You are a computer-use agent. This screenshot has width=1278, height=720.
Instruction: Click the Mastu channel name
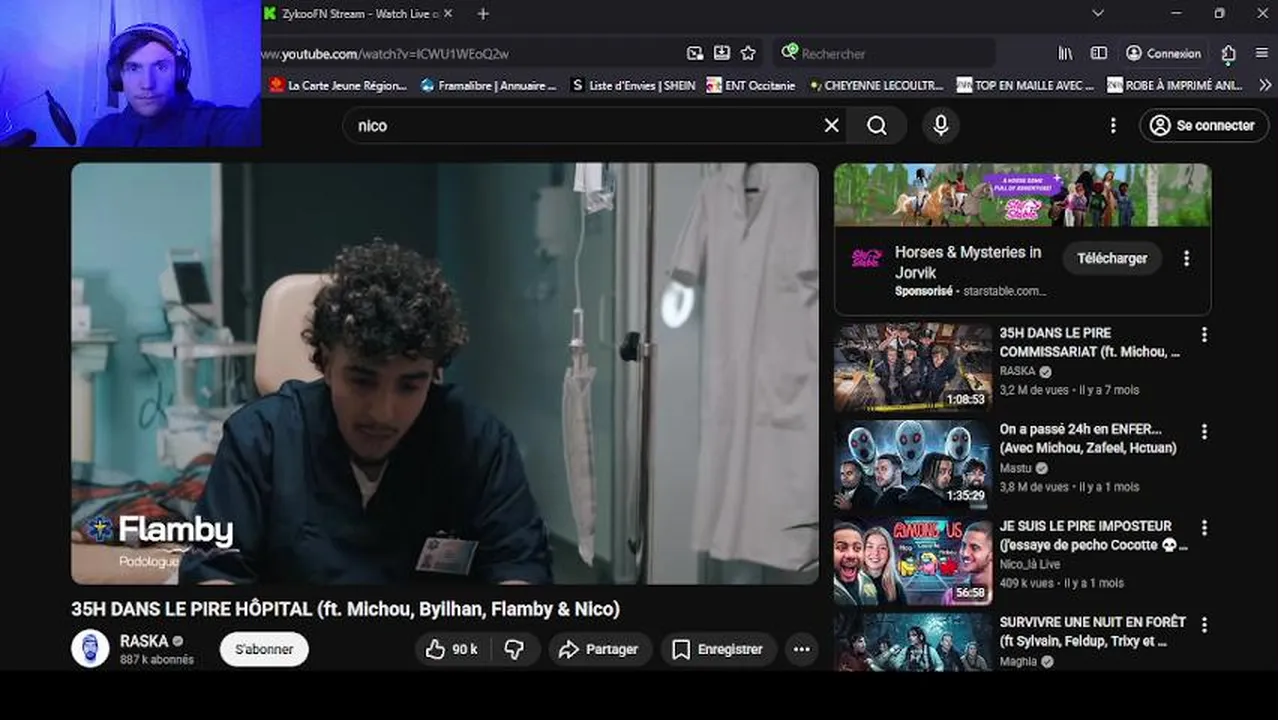click(x=1016, y=467)
